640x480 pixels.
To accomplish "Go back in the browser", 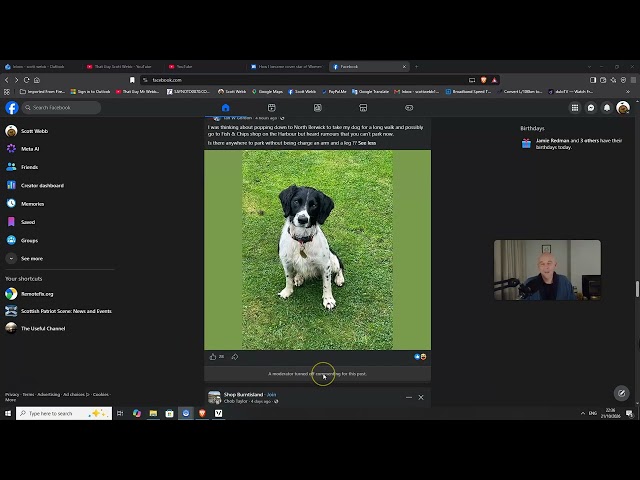I will (x=7, y=80).
